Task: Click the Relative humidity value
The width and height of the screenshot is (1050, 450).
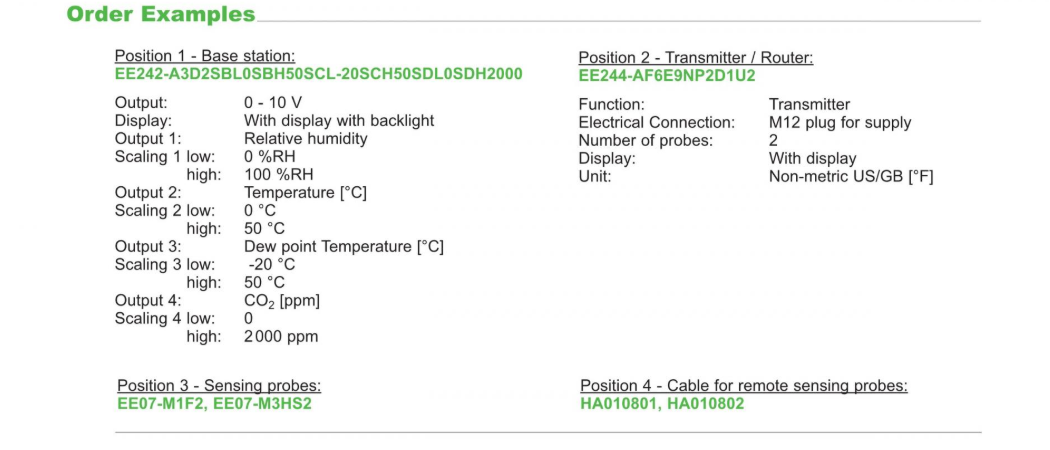Action: coord(306,139)
